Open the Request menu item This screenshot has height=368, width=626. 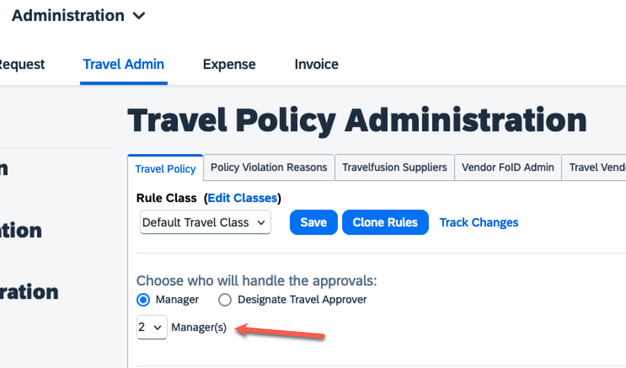(x=22, y=64)
